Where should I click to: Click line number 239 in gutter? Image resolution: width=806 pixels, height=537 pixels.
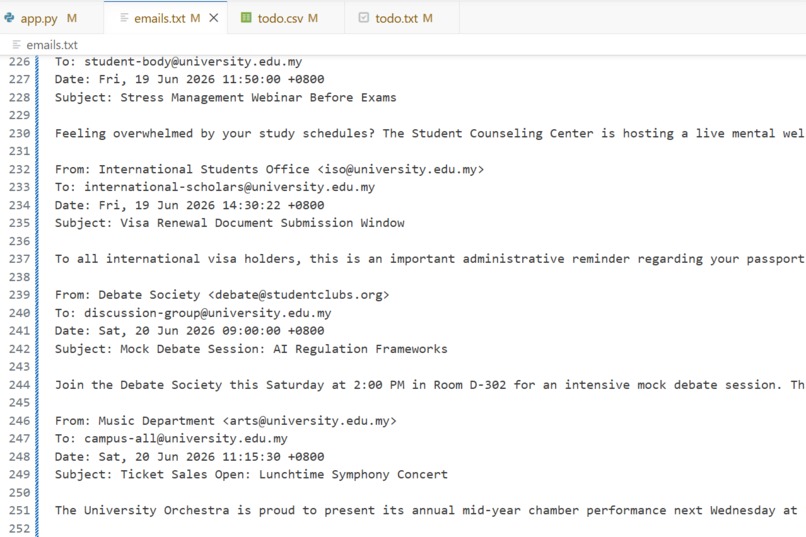20,295
